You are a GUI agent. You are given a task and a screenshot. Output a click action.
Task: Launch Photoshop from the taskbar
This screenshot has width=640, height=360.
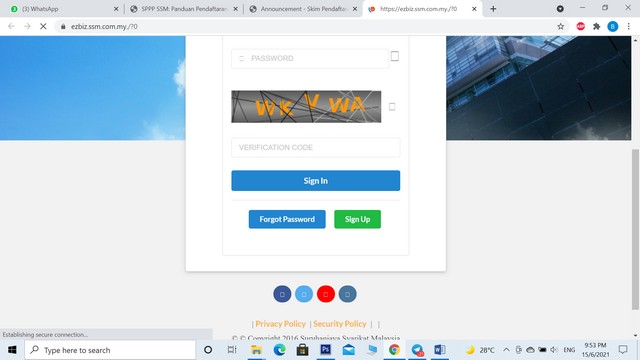tap(326, 350)
